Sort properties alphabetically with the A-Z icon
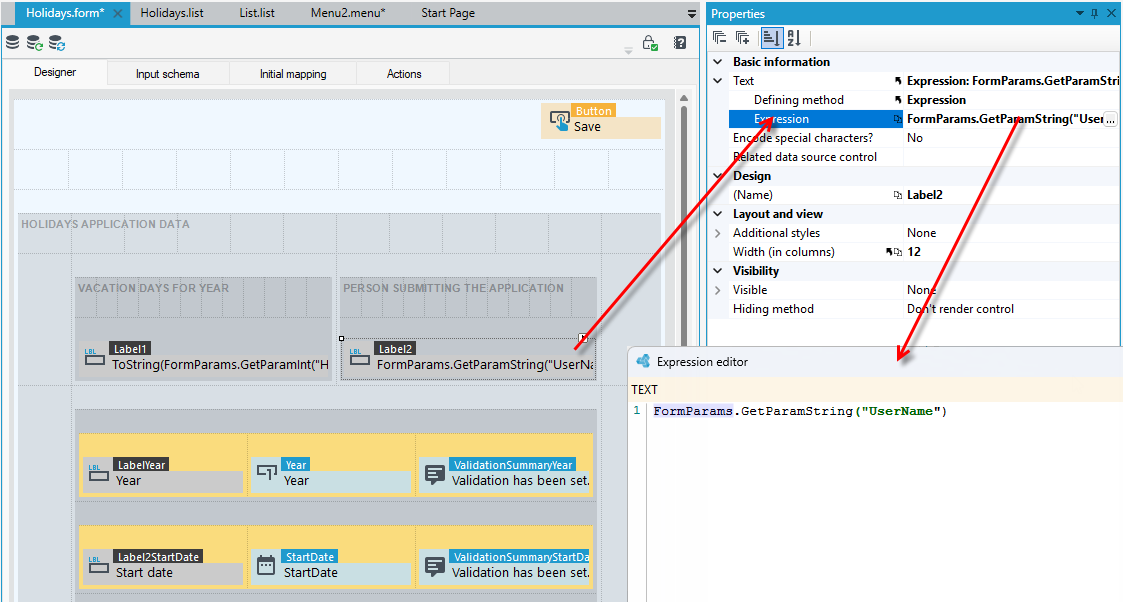This screenshot has width=1123, height=602. 794,38
